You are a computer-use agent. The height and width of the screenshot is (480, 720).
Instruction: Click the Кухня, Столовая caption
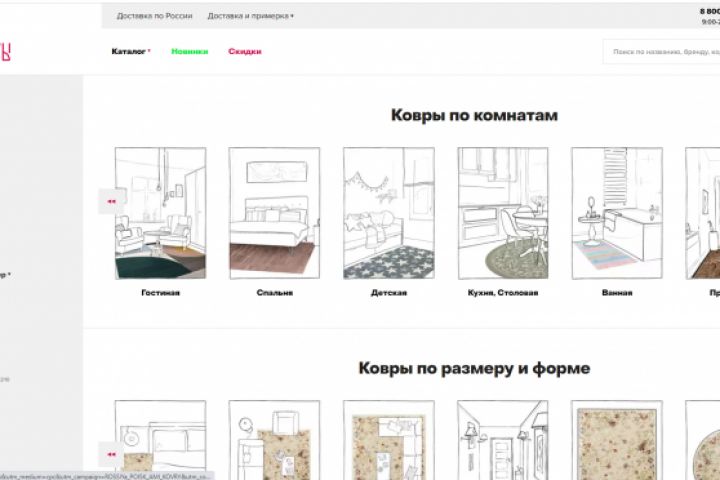coord(503,293)
